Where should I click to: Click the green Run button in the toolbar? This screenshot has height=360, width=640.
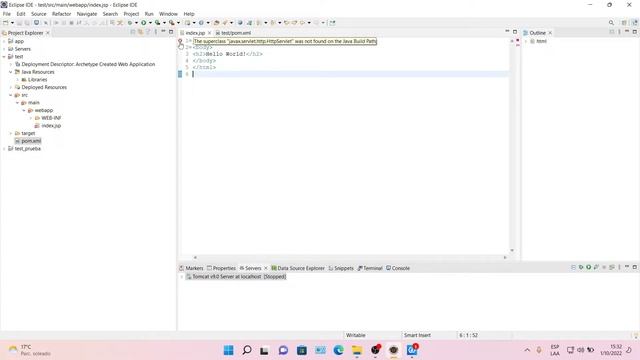144,23
